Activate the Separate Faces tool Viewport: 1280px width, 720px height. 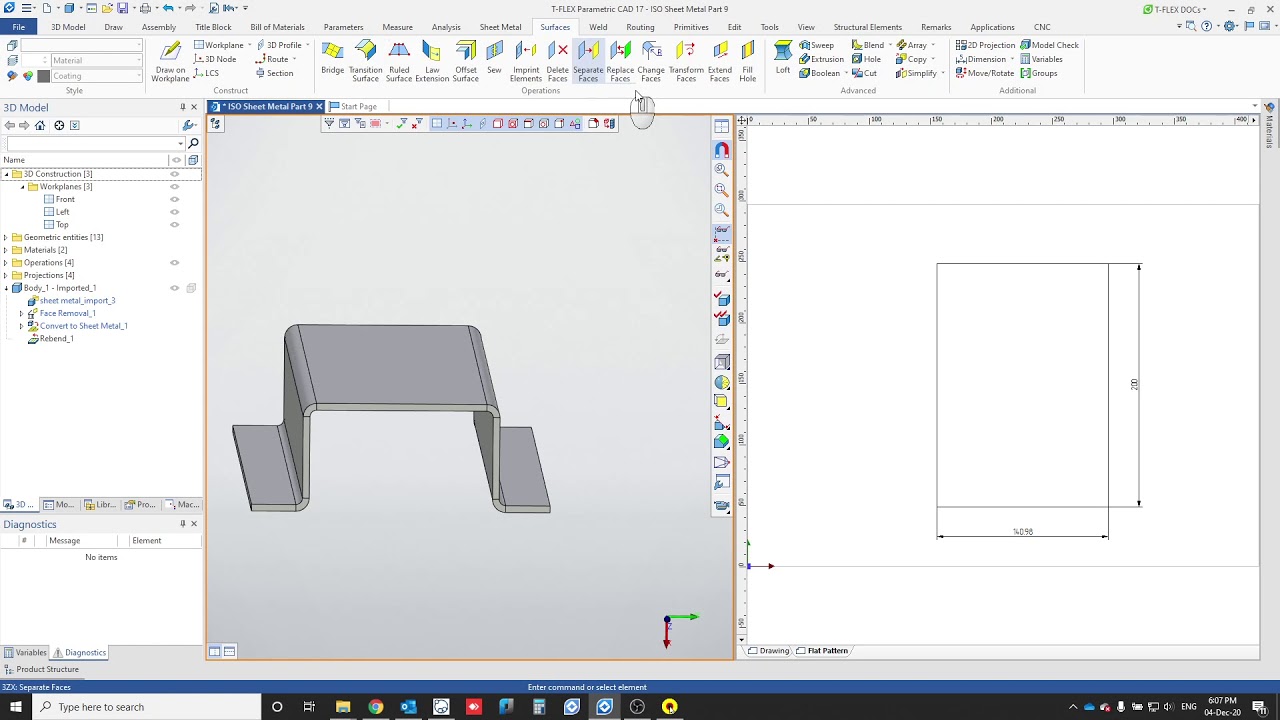pos(588,60)
